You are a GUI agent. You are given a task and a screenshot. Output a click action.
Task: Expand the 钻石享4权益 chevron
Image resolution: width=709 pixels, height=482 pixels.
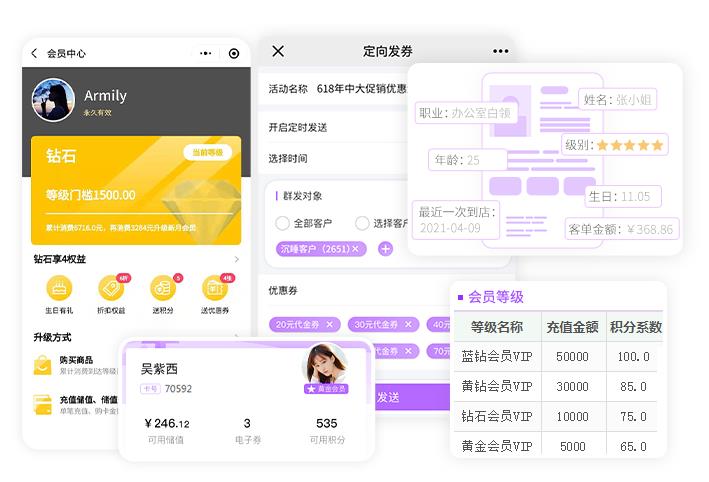pos(236,260)
